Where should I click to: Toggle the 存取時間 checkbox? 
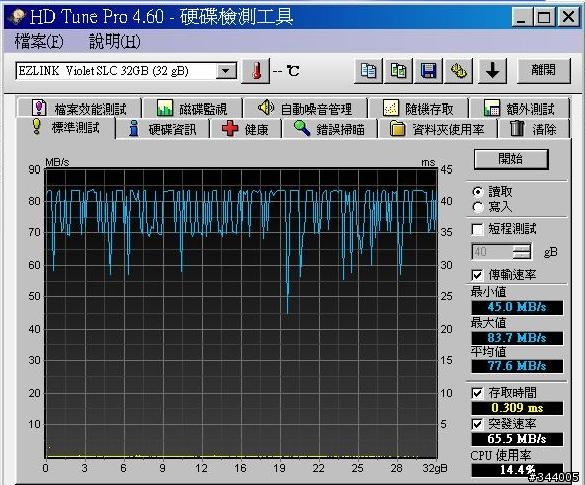click(x=477, y=393)
